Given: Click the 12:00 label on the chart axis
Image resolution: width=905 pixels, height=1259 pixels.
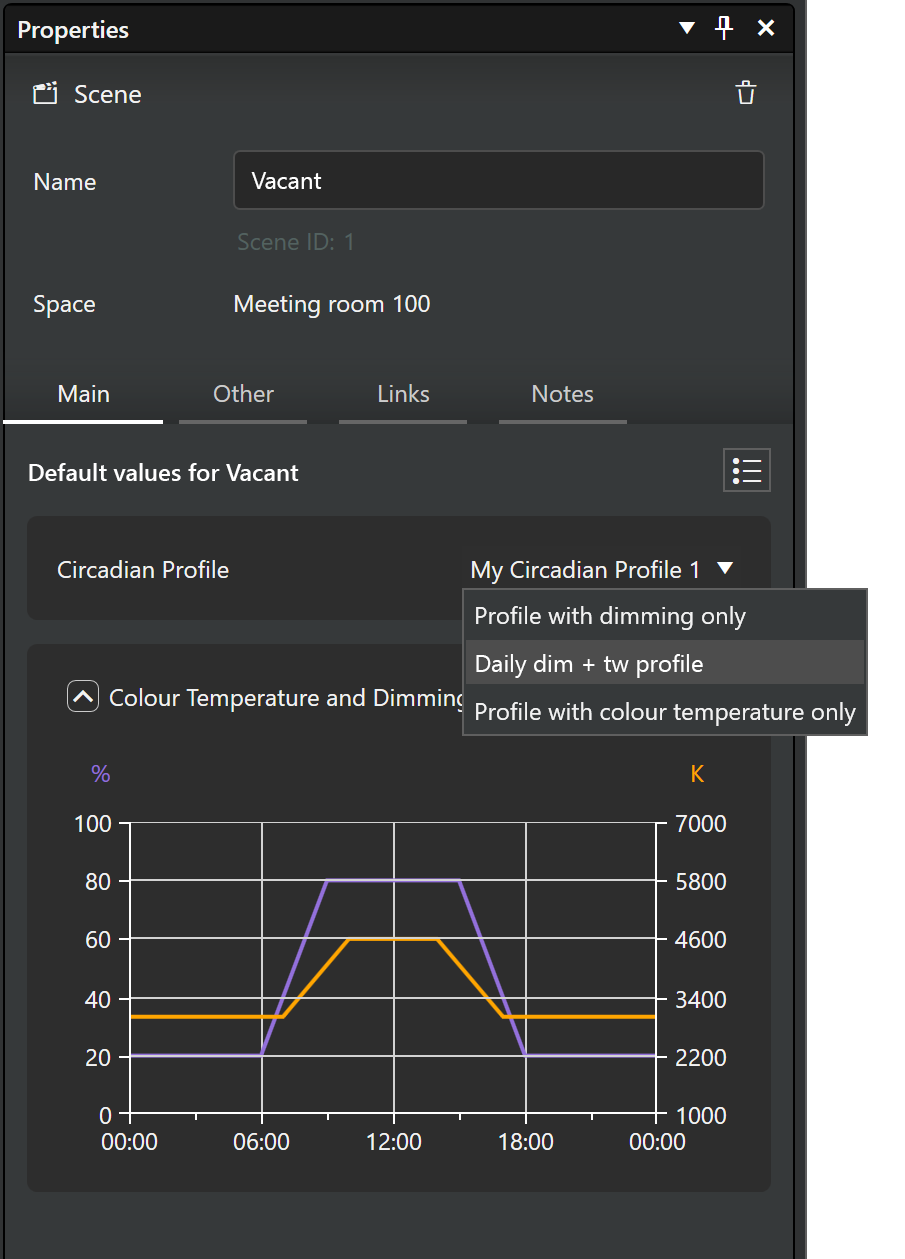Looking at the screenshot, I should 394,1142.
